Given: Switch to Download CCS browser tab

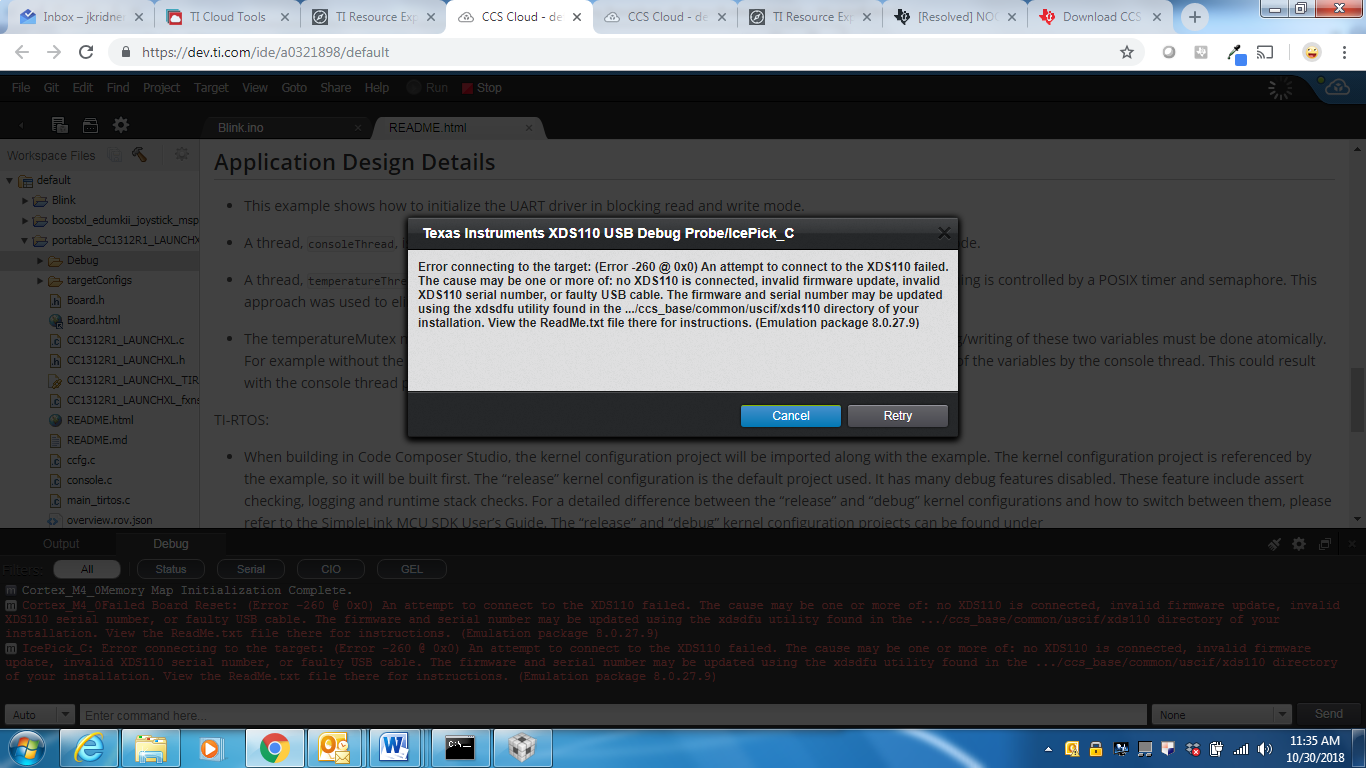Looking at the screenshot, I should 1100,17.
